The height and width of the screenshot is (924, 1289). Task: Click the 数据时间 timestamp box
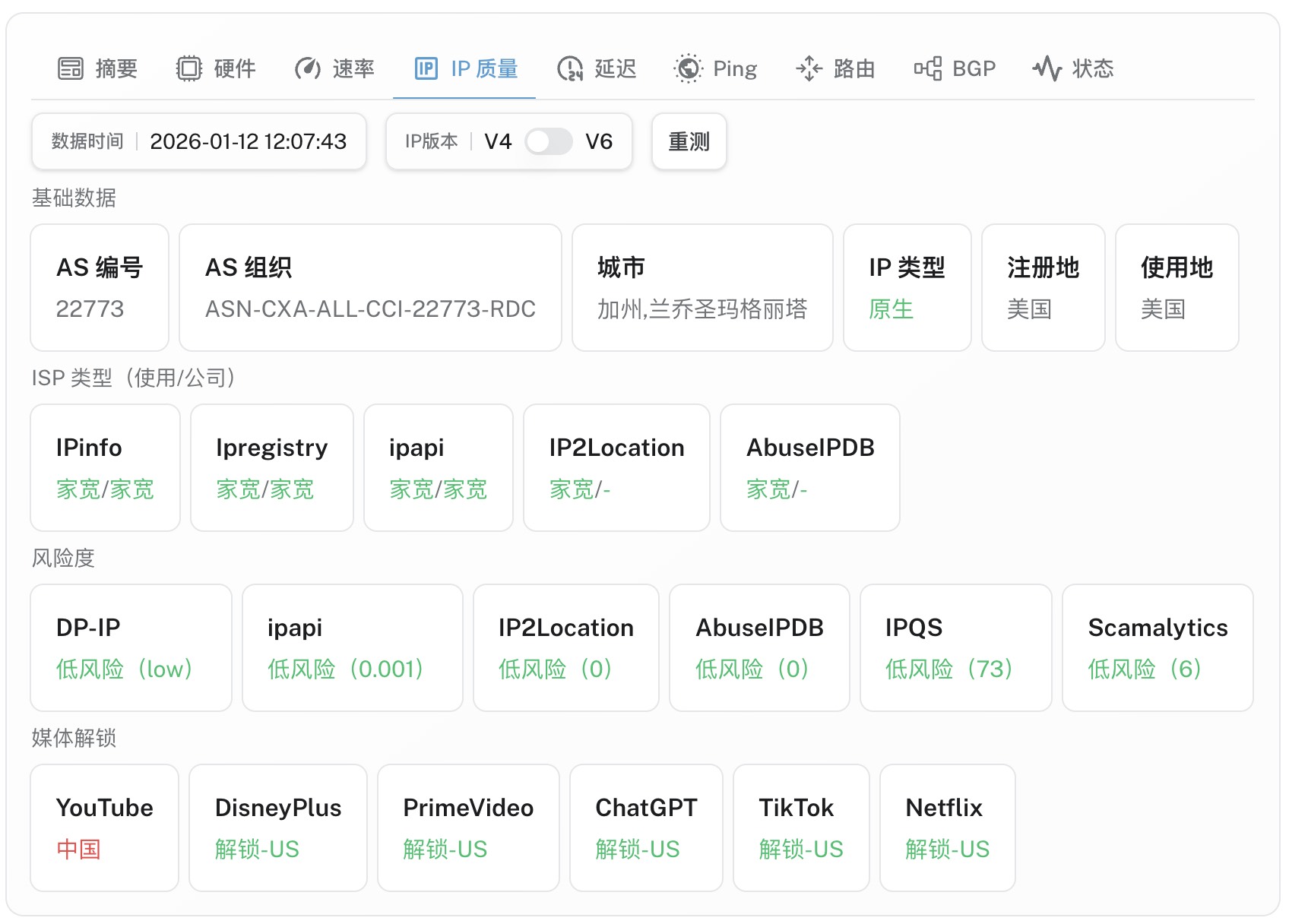tap(199, 141)
